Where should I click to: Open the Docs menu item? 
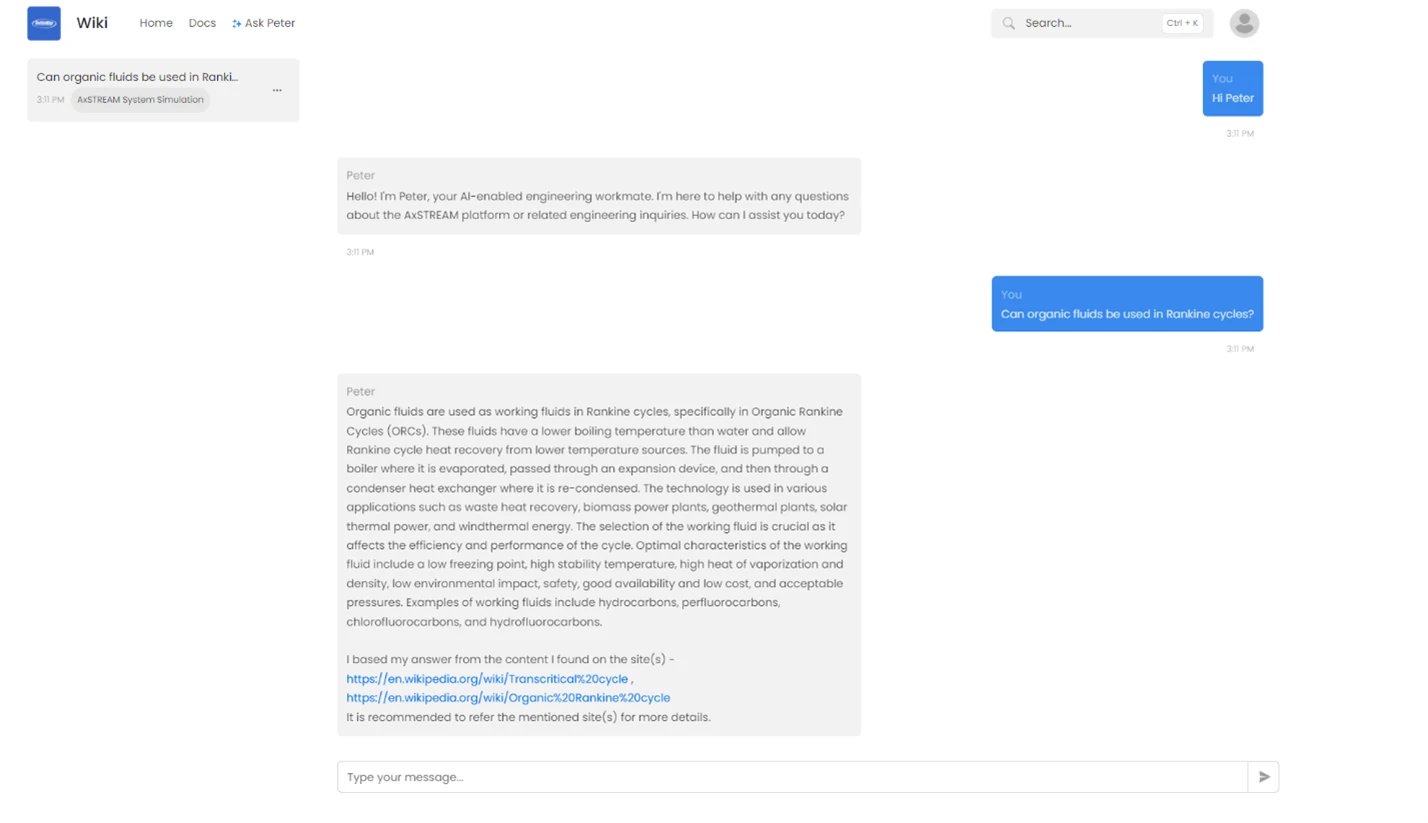coord(202,23)
